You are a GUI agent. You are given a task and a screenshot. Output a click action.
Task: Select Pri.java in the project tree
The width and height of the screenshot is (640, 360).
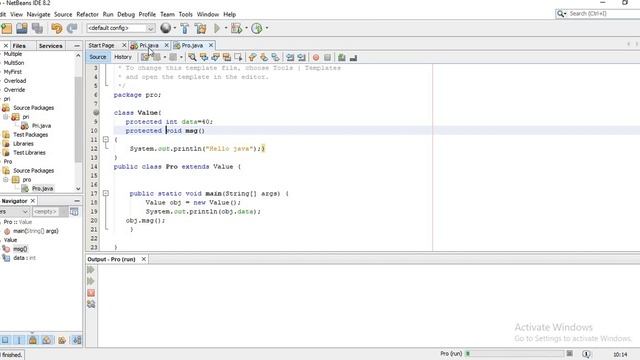41,126
